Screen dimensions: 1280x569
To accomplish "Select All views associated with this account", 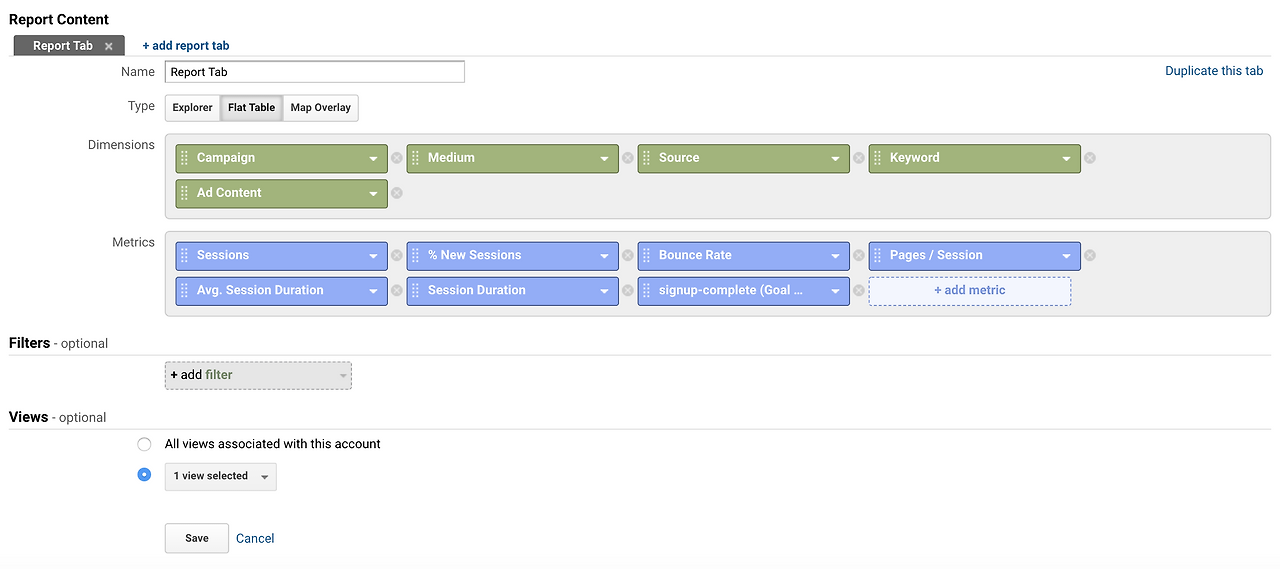I will coord(144,444).
